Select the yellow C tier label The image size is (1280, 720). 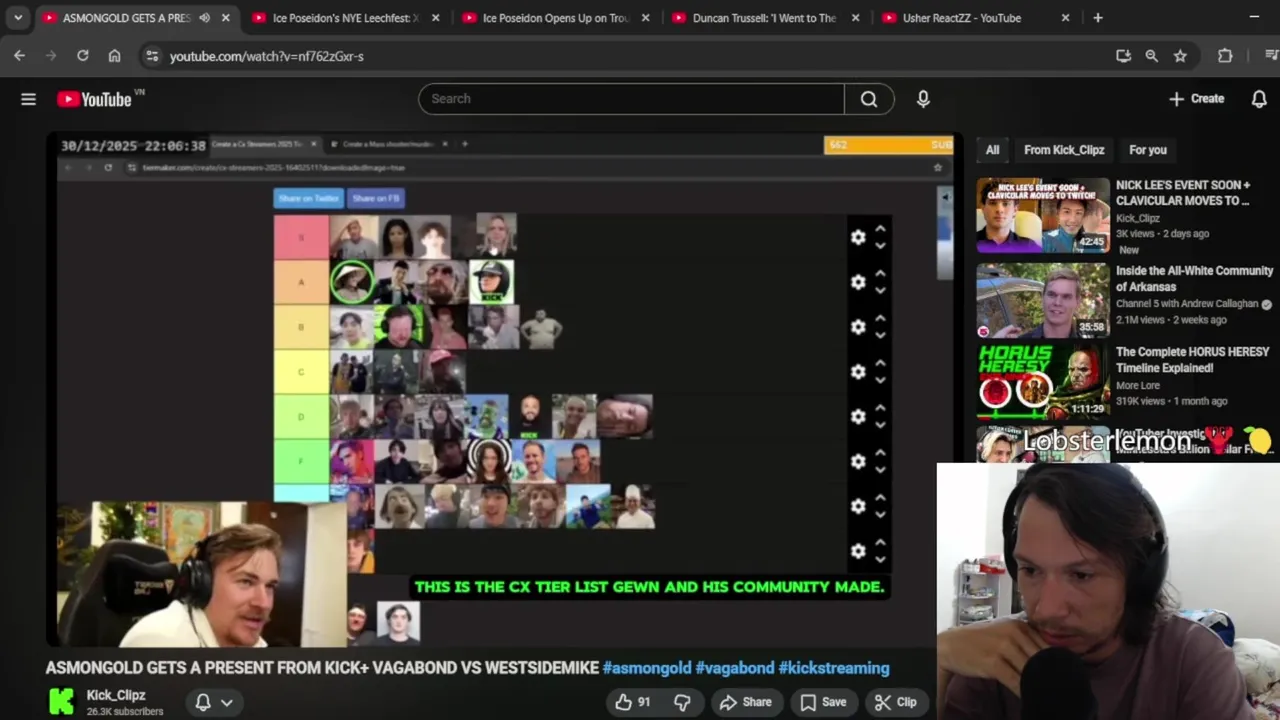point(301,372)
